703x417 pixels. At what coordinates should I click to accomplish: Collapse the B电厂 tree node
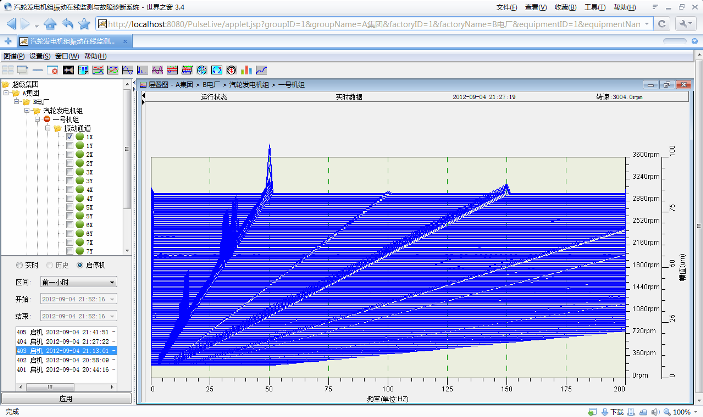(x=17, y=102)
